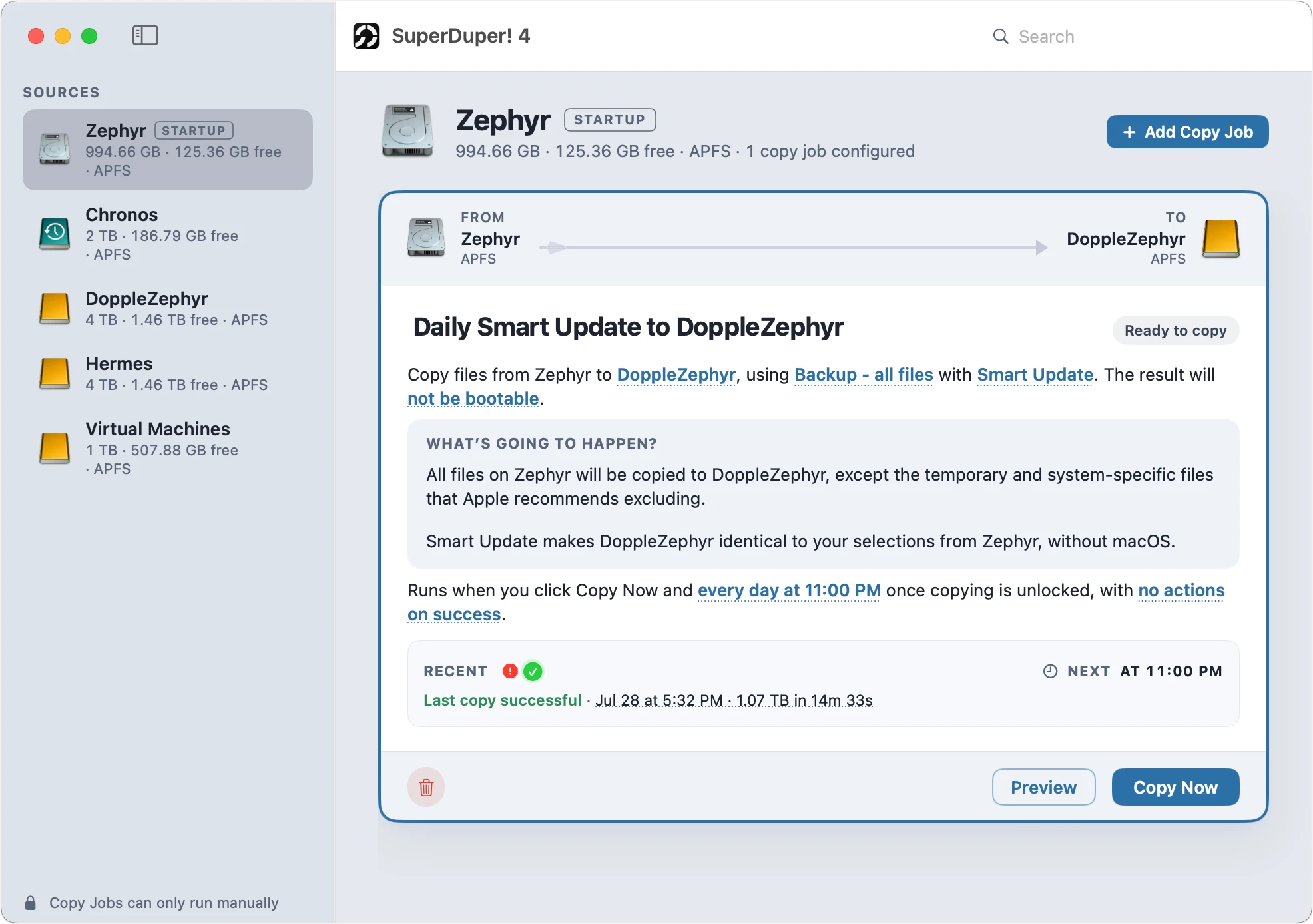Click the no actions on success link
The height and width of the screenshot is (924, 1313).
tap(1181, 590)
